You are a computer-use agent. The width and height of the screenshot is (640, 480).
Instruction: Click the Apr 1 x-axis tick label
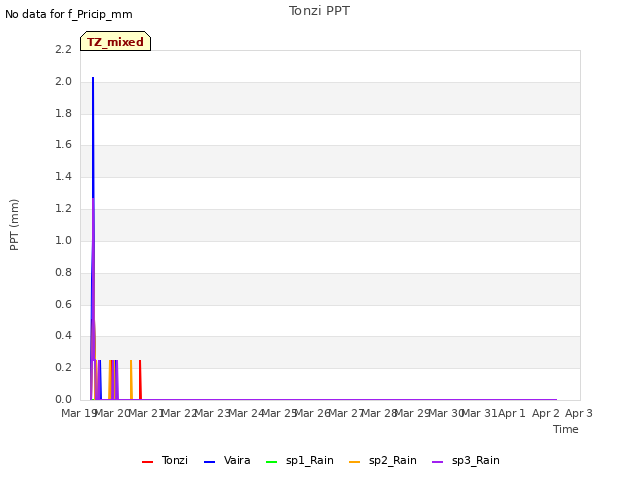pyautogui.click(x=512, y=413)
